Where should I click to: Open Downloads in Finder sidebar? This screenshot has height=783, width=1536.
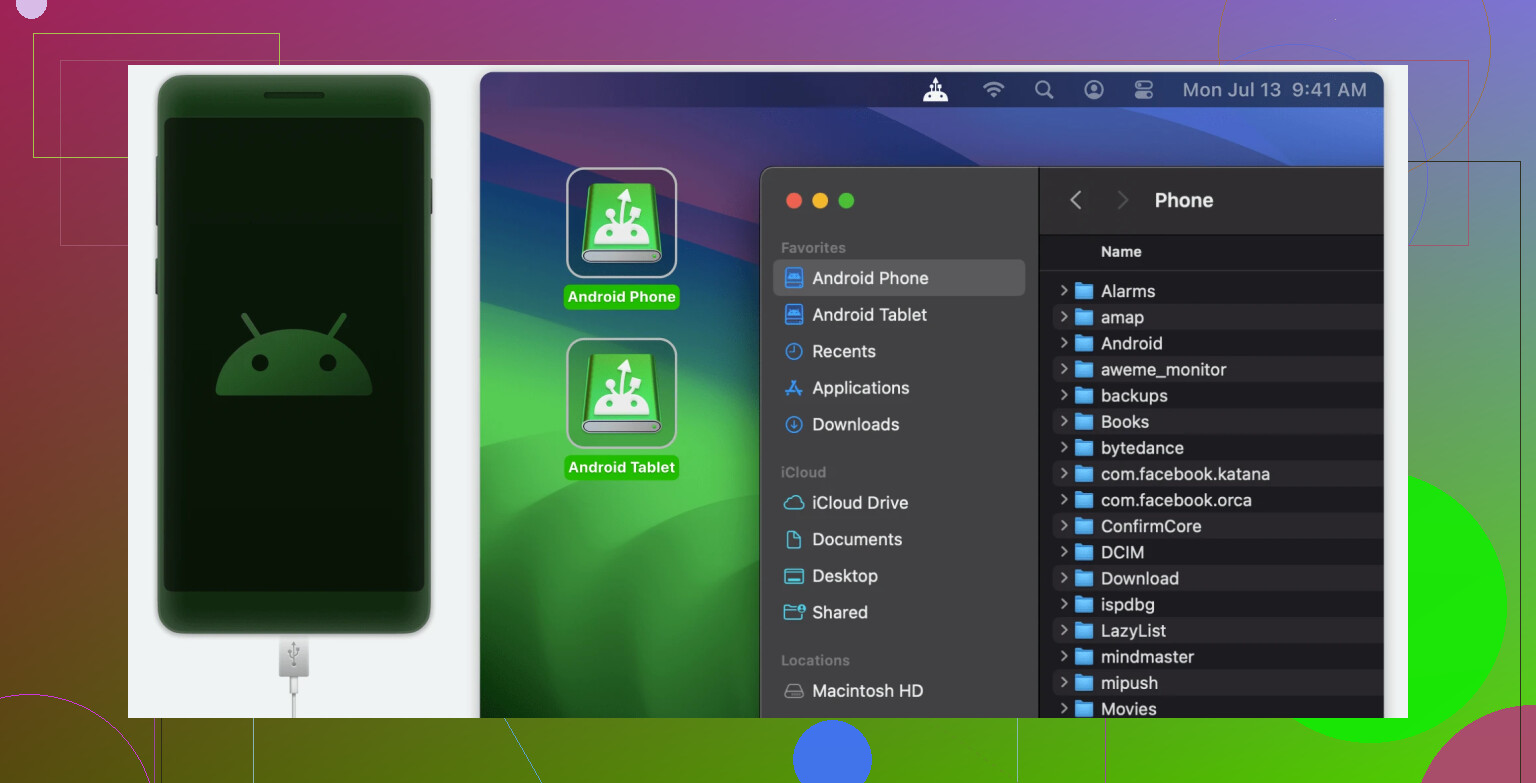tap(899, 424)
